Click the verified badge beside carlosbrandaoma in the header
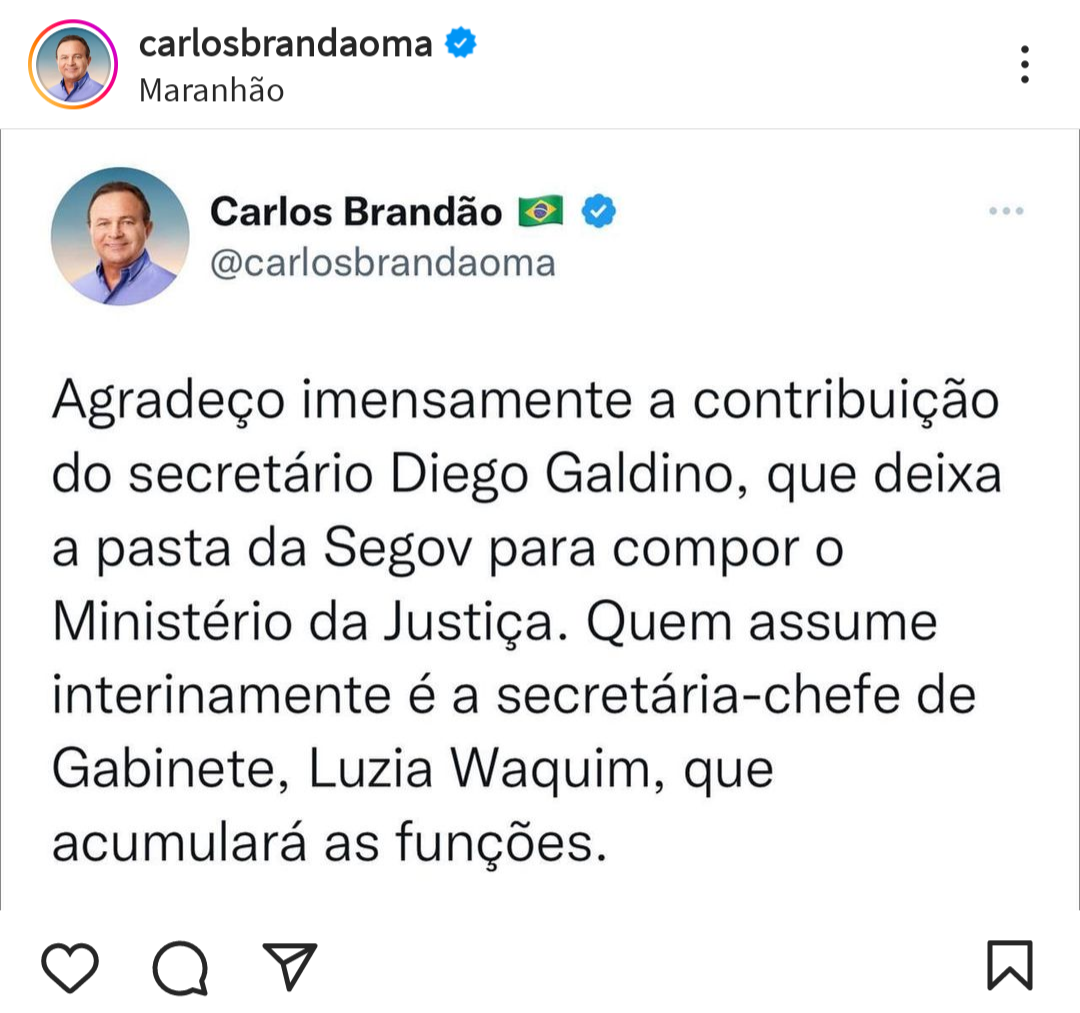This screenshot has width=1080, height=1013. (x=461, y=43)
